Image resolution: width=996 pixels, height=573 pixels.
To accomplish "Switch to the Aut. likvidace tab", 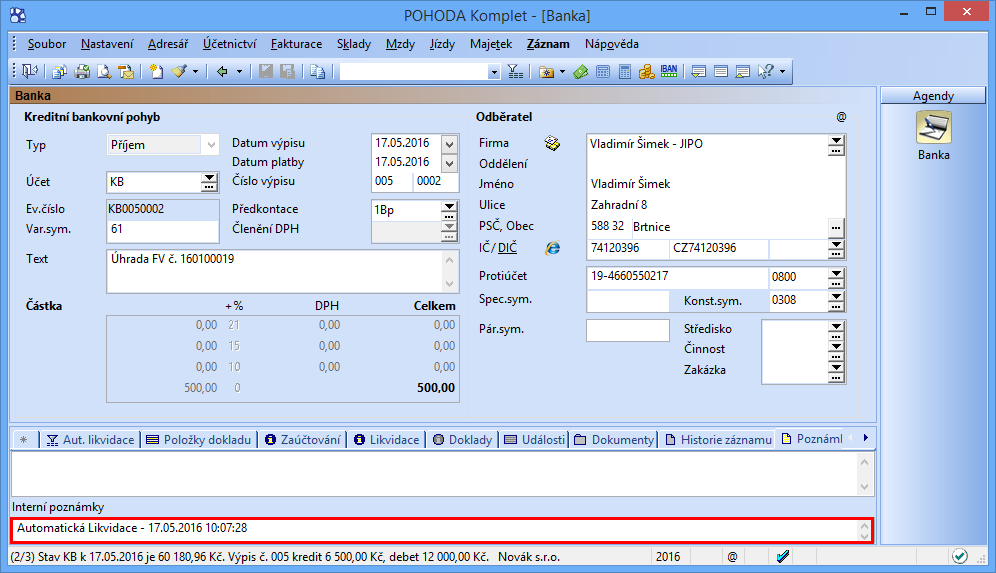I will 90,440.
